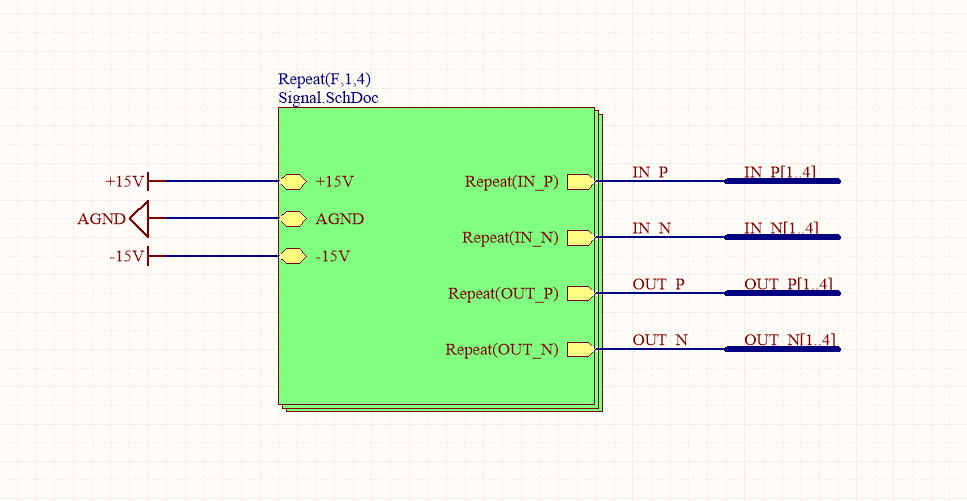
Task: Click the Repeat(IN_P) sheet entry port icon
Action: coord(580,181)
